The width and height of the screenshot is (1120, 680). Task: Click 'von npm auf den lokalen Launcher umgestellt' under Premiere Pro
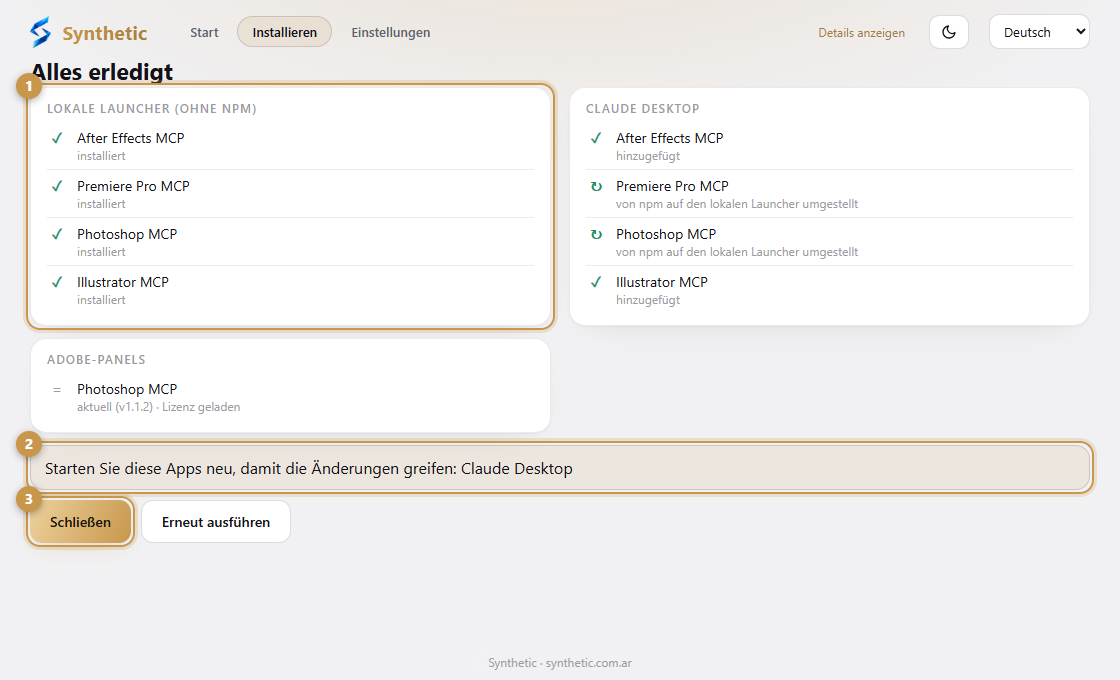tap(737, 204)
